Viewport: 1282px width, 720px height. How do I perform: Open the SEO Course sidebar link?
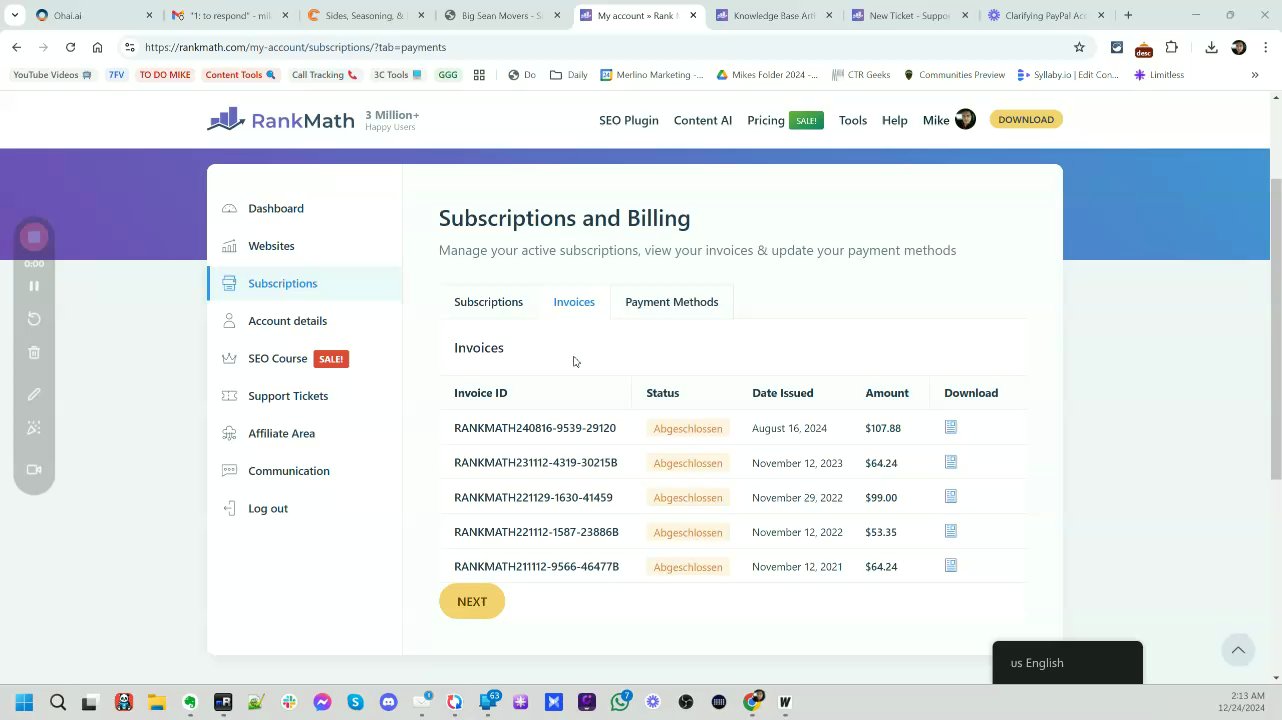point(278,358)
